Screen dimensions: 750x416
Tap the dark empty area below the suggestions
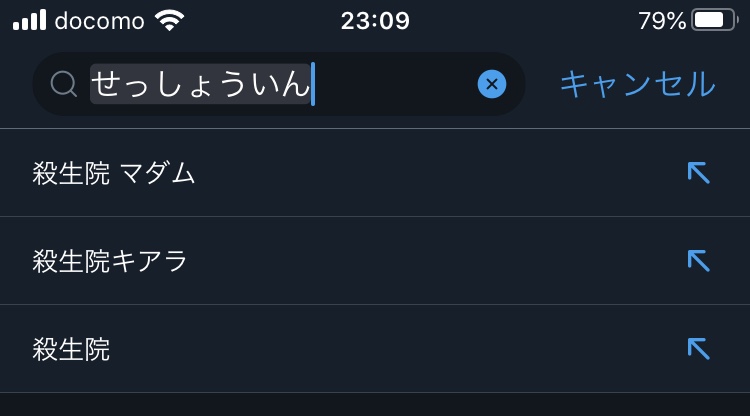pyautogui.click(x=375, y=405)
